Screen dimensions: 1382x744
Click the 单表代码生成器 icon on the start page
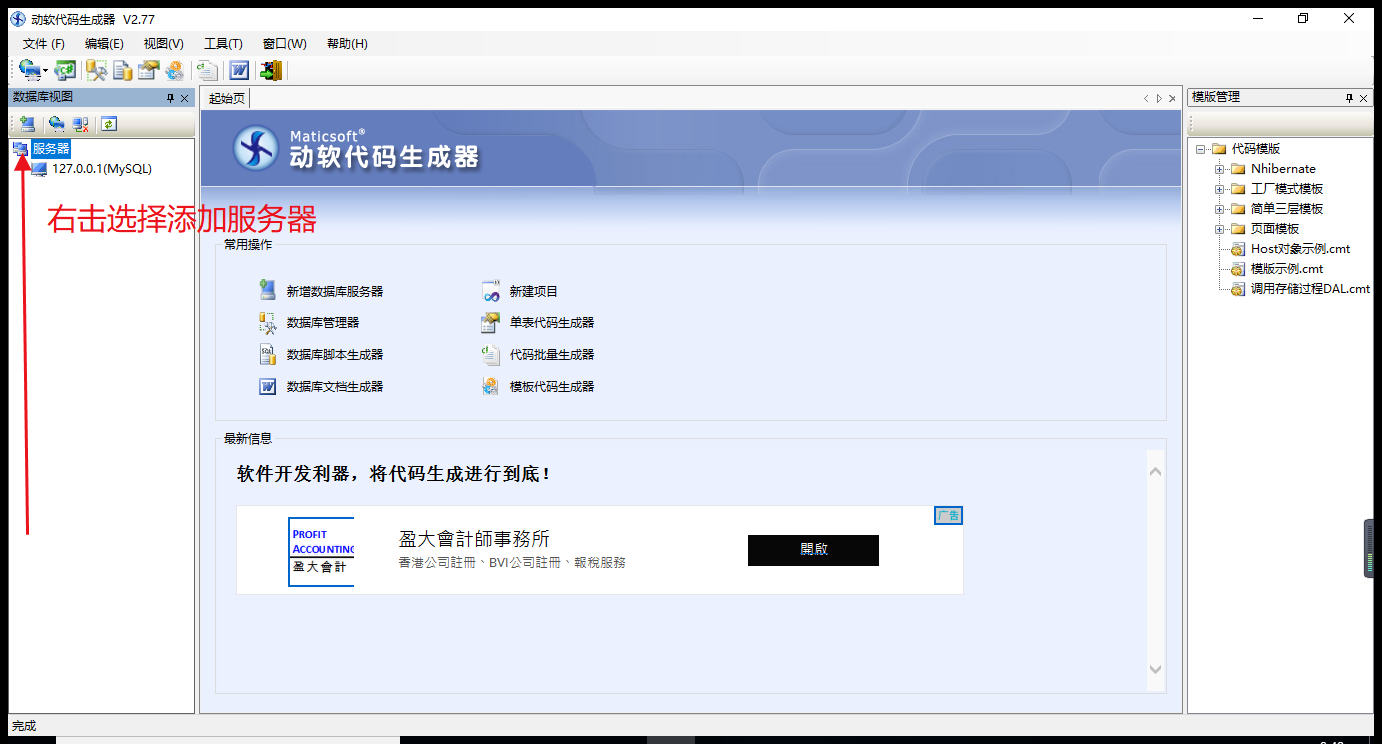[x=489, y=322]
